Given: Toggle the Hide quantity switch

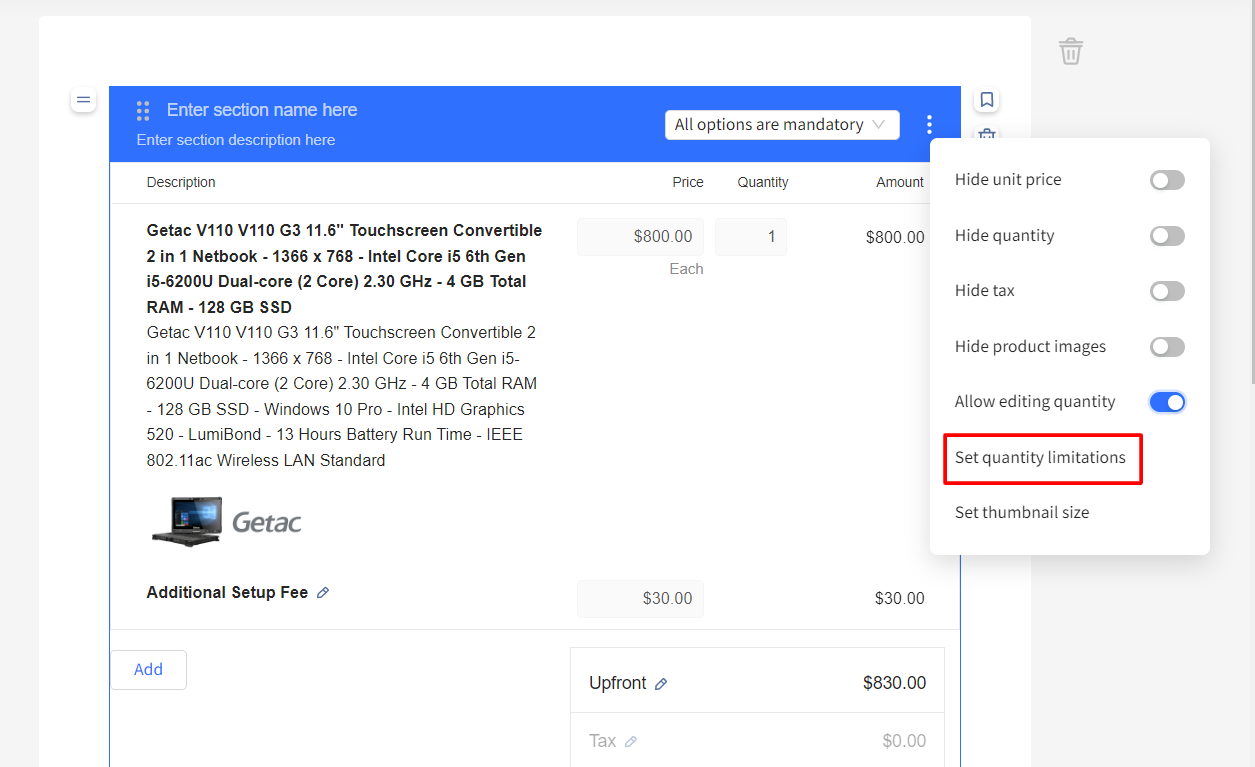Looking at the screenshot, I should (1167, 236).
